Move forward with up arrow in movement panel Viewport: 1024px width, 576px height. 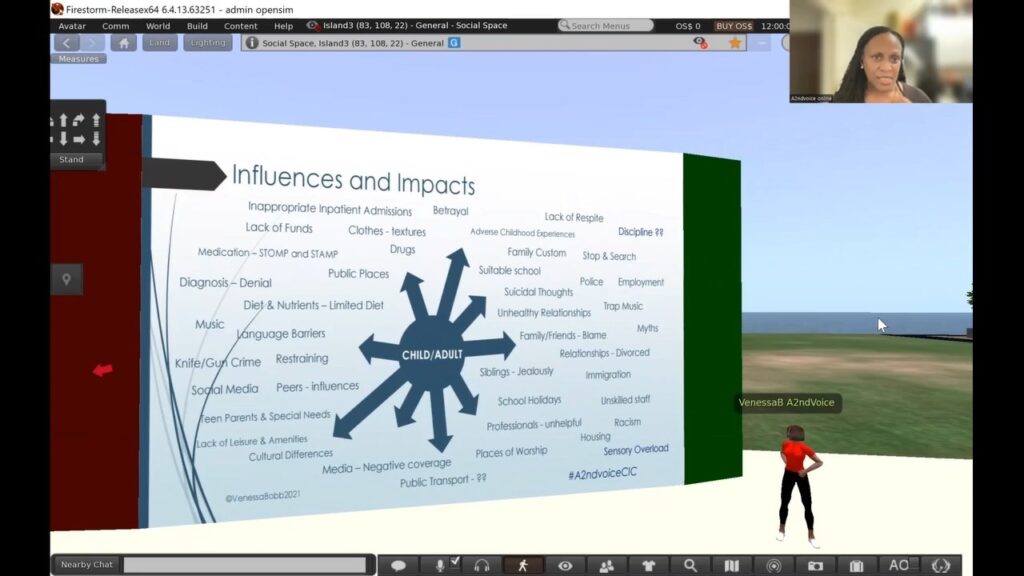pyautogui.click(x=63, y=120)
